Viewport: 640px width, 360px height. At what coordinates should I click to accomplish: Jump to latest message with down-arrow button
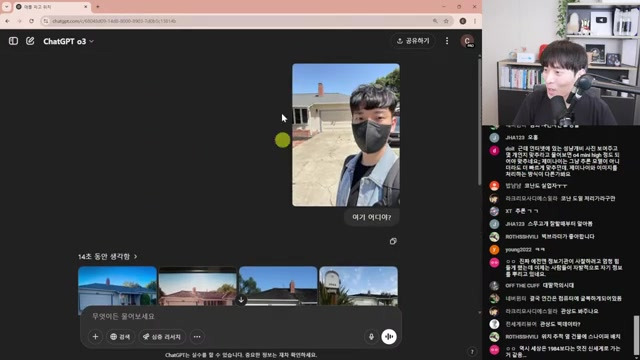point(241,300)
